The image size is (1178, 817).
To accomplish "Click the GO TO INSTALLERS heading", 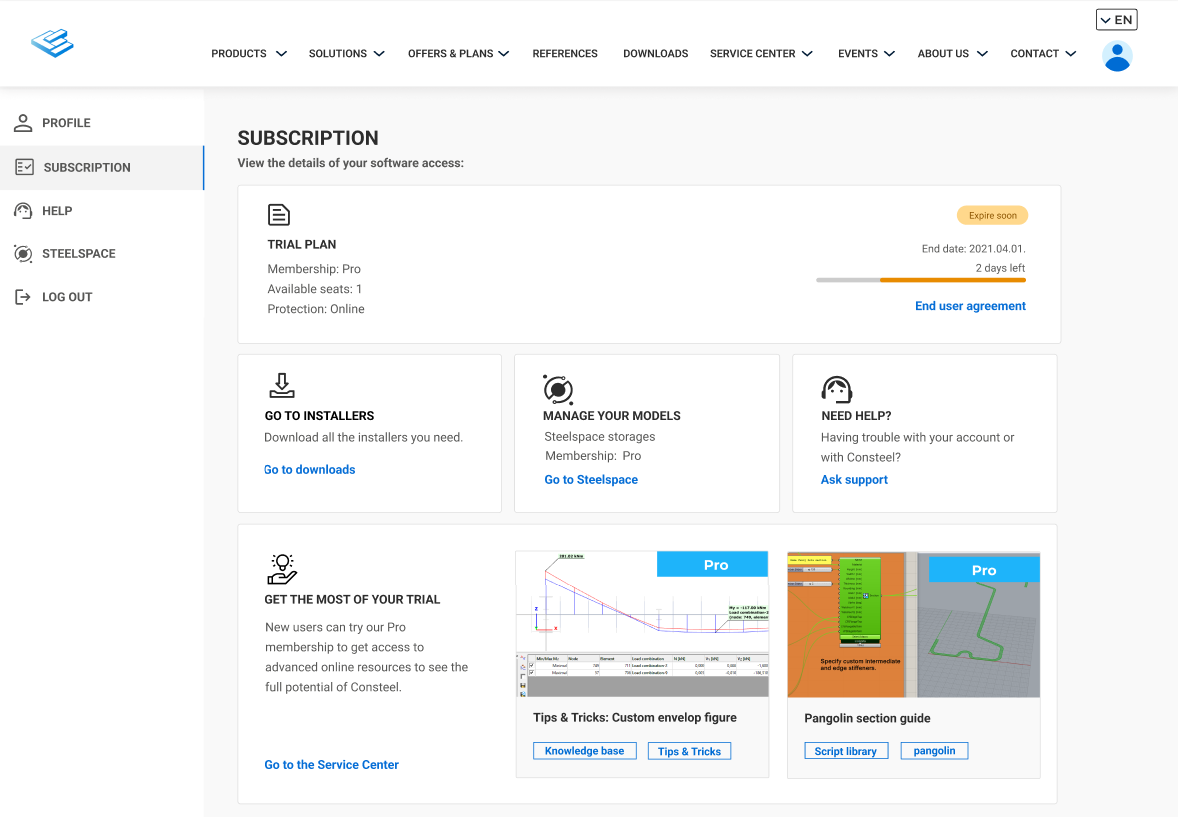I will click(x=319, y=416).
